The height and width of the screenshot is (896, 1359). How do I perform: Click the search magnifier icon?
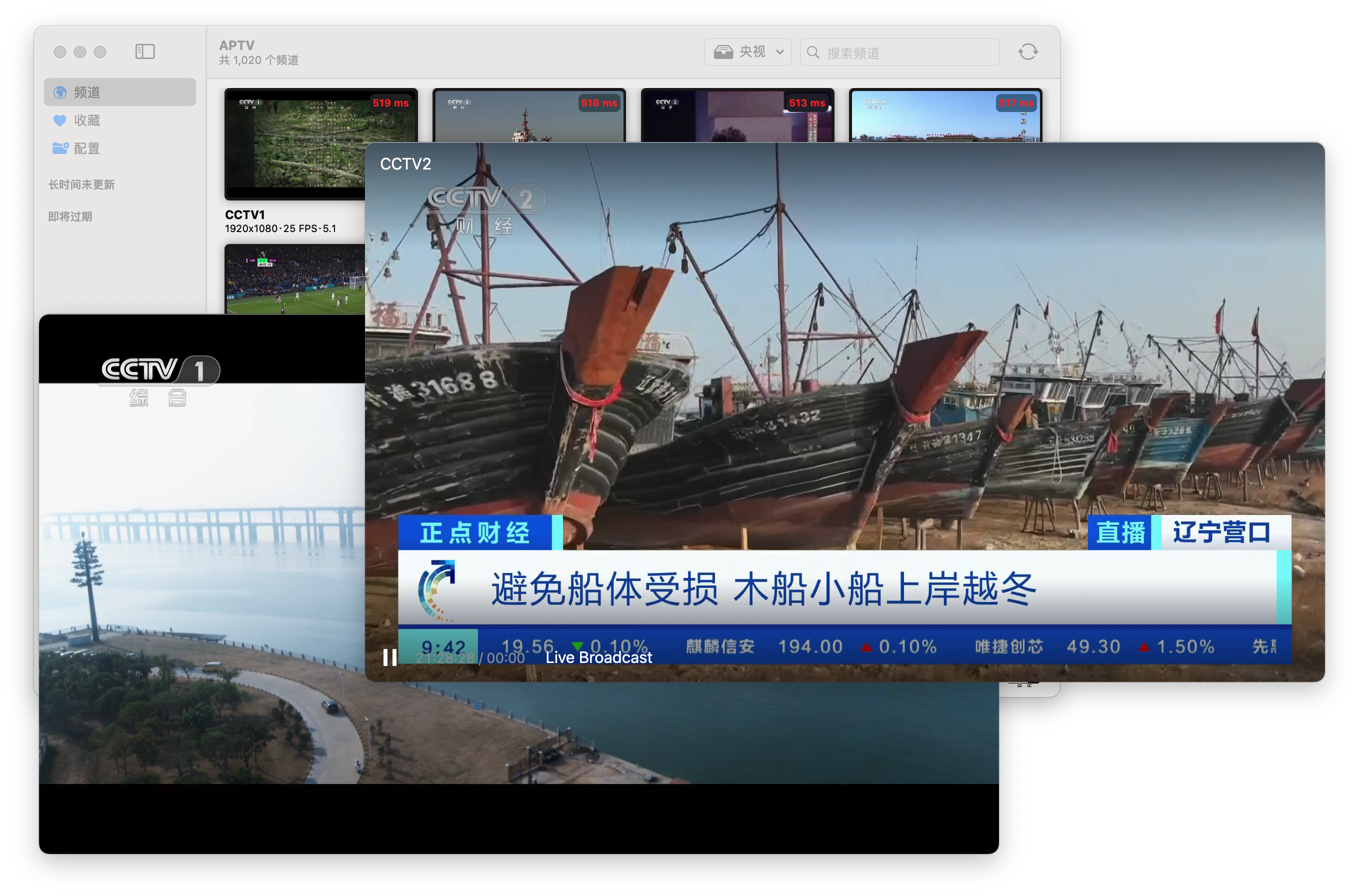coord(812,52)
